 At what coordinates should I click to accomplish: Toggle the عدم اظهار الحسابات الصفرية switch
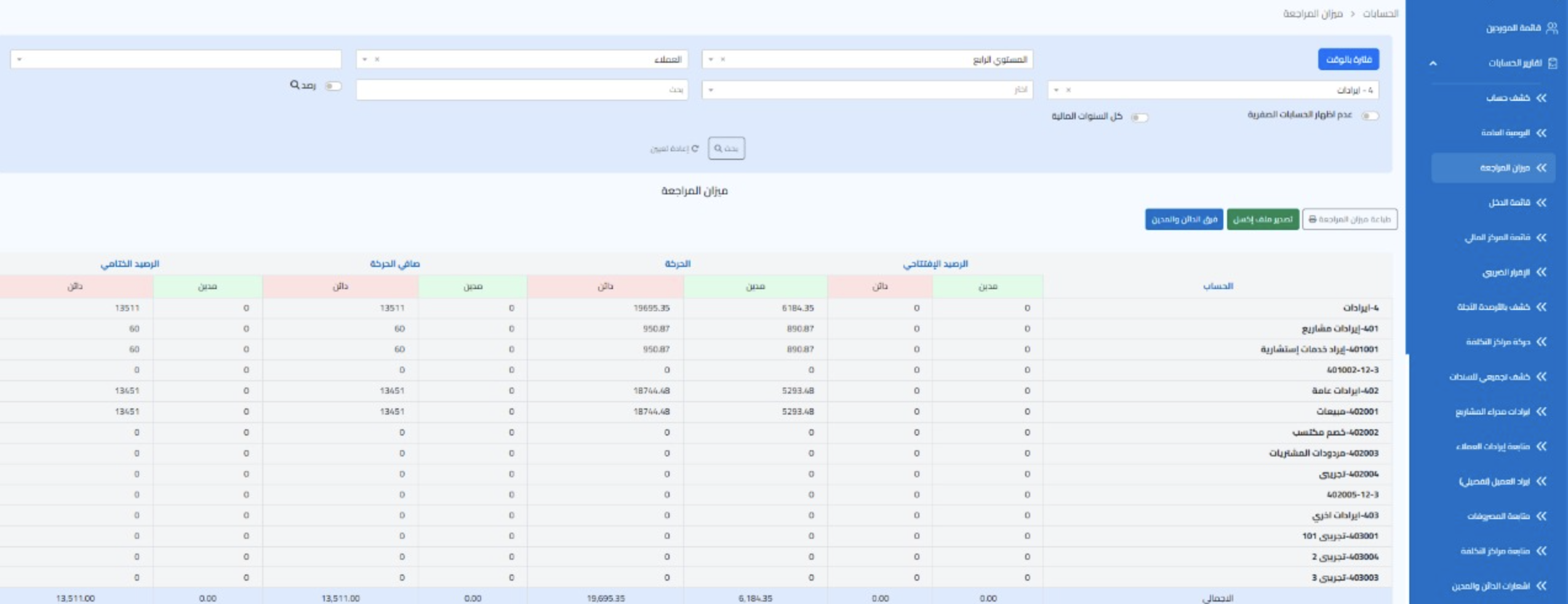pos(1369,116)
